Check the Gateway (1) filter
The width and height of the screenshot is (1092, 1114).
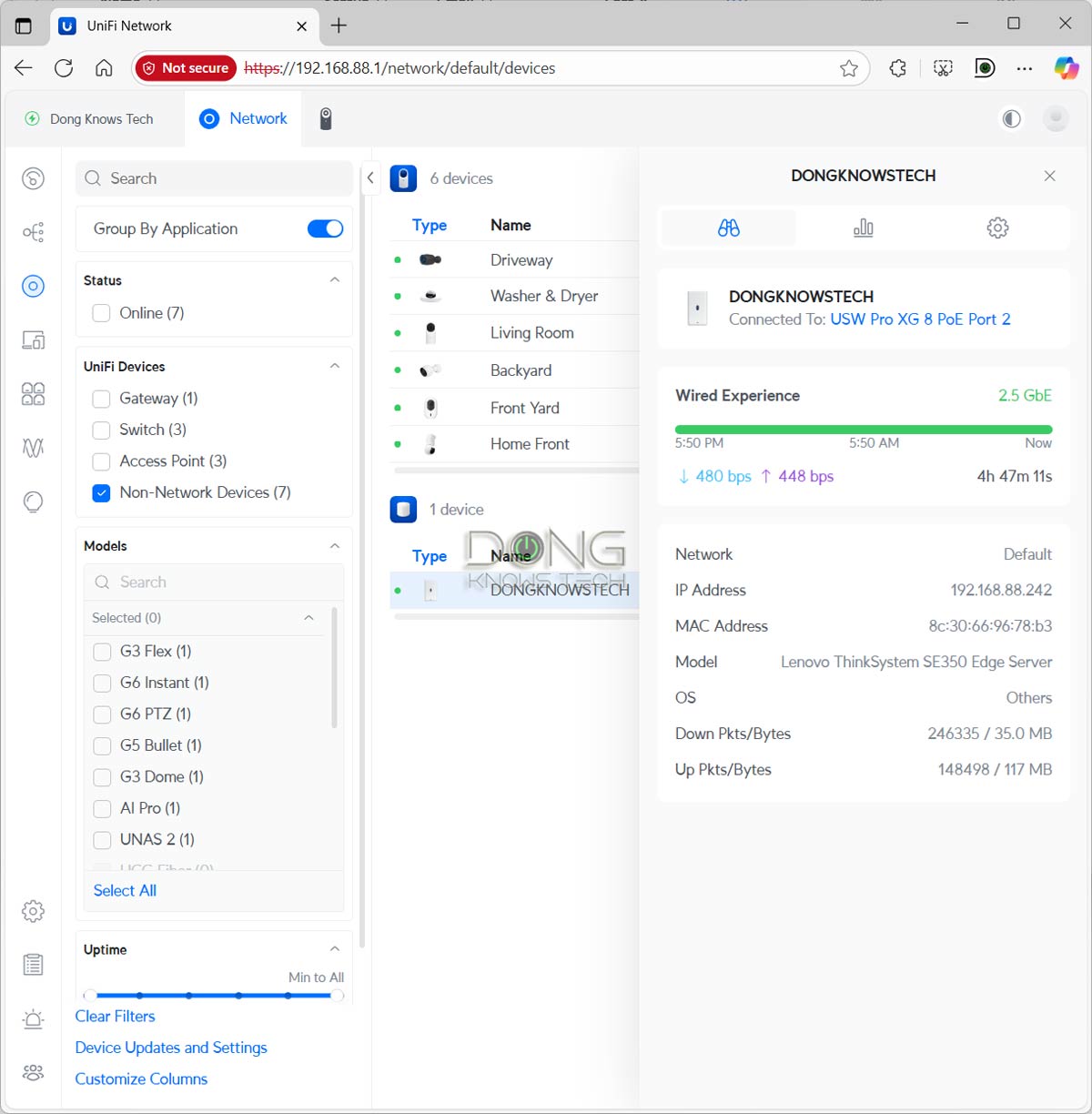click(x=101, y=399)
